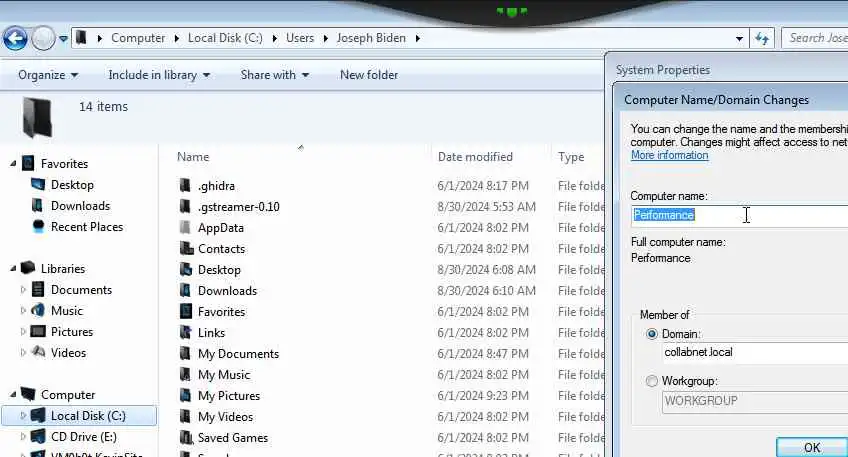Select the Desktop folder icon in file list

click(186, 269)
